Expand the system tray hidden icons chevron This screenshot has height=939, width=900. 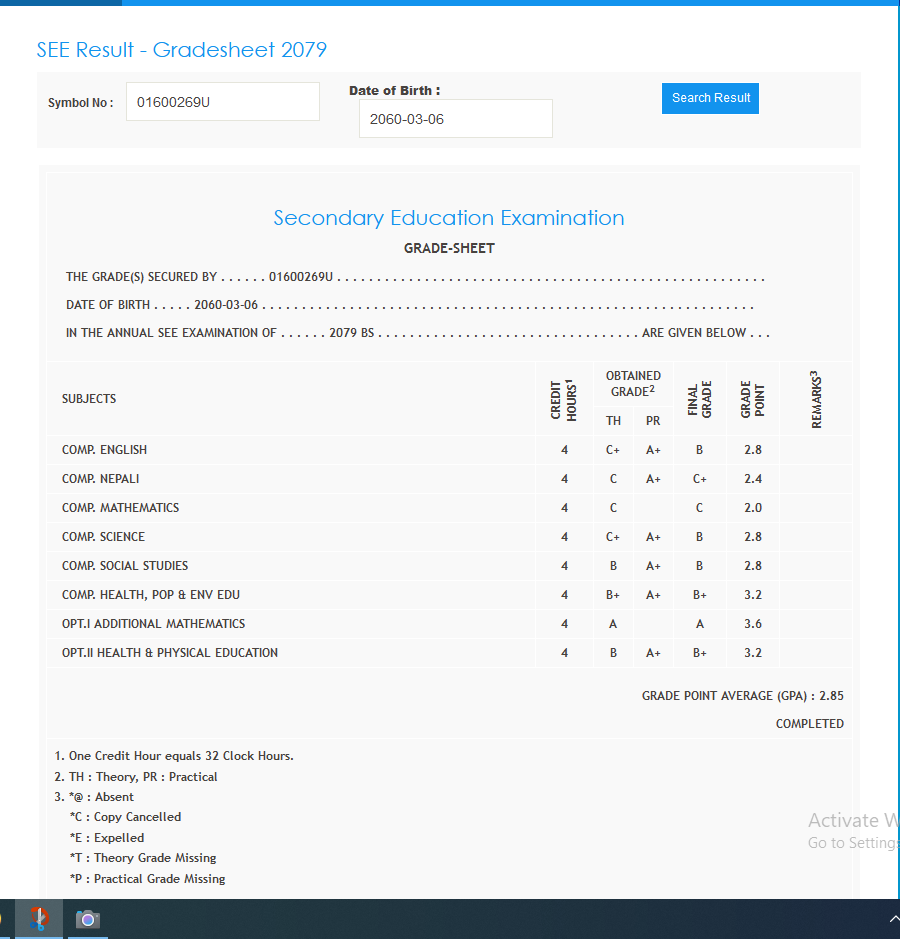tap(893, 919)
